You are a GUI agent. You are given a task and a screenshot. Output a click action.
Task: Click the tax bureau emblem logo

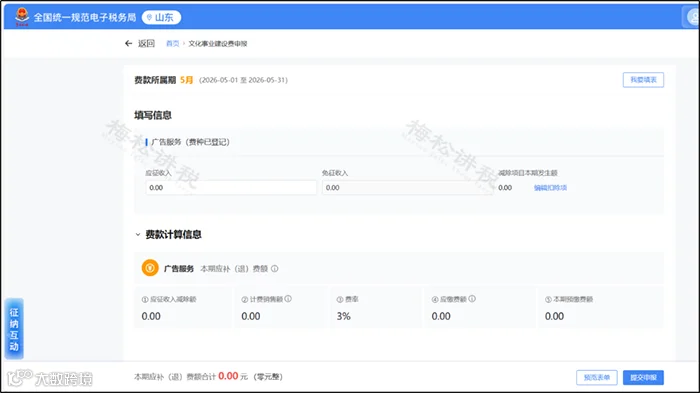(21, 17)
